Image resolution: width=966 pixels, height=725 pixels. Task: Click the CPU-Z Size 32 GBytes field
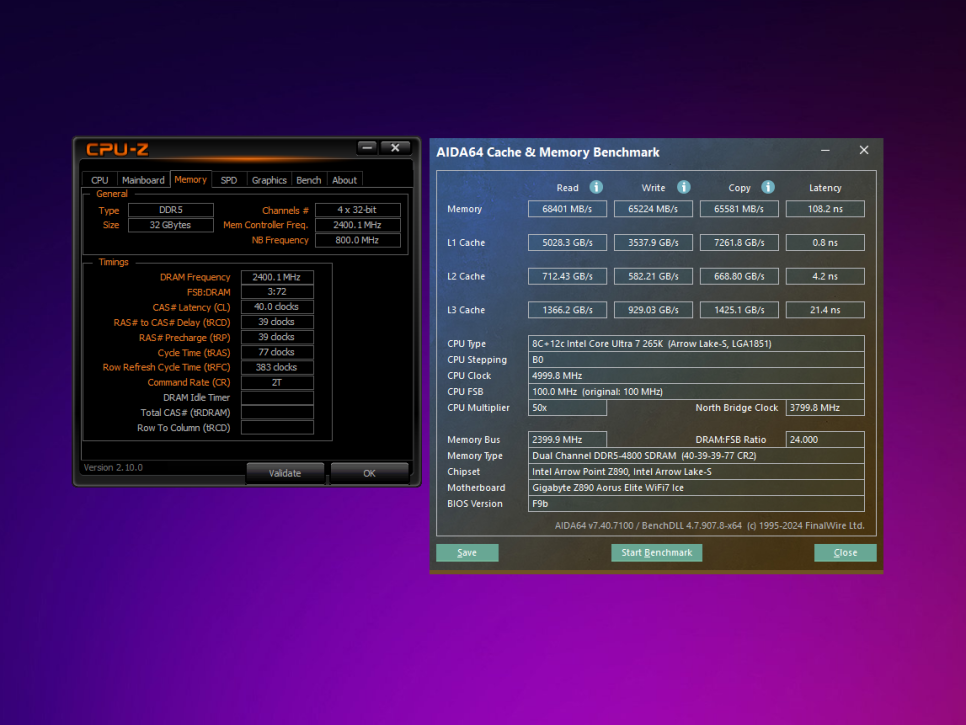tap(171, 225)
